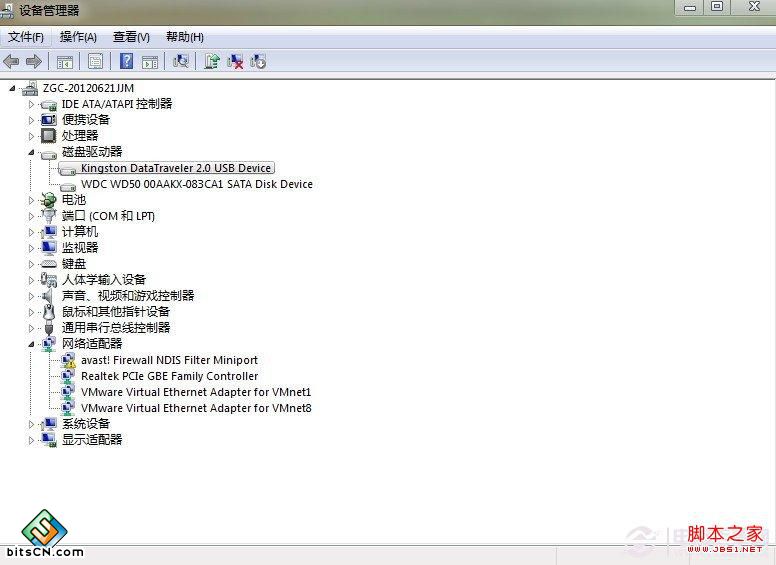Collapse the ZGC-20120621JJM root node
This screenshot has width=776, height=565.
coord(12,88)
